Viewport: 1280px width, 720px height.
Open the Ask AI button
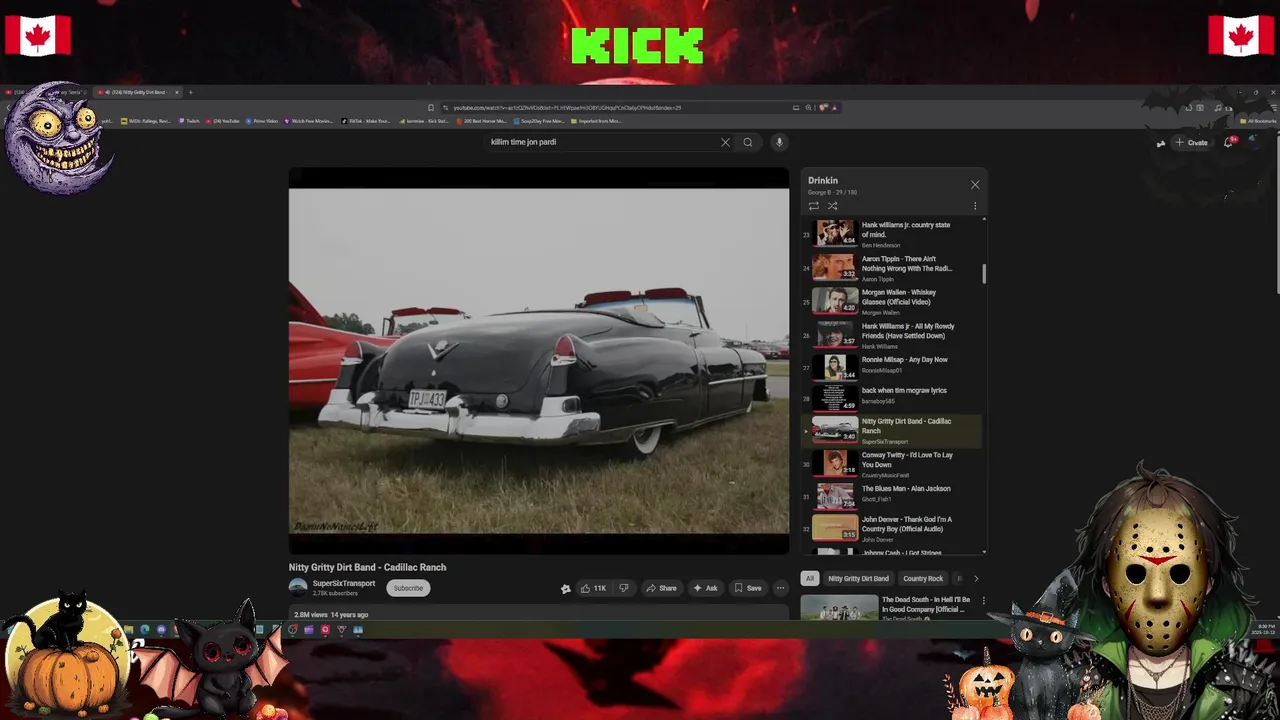tap(706, 588)
